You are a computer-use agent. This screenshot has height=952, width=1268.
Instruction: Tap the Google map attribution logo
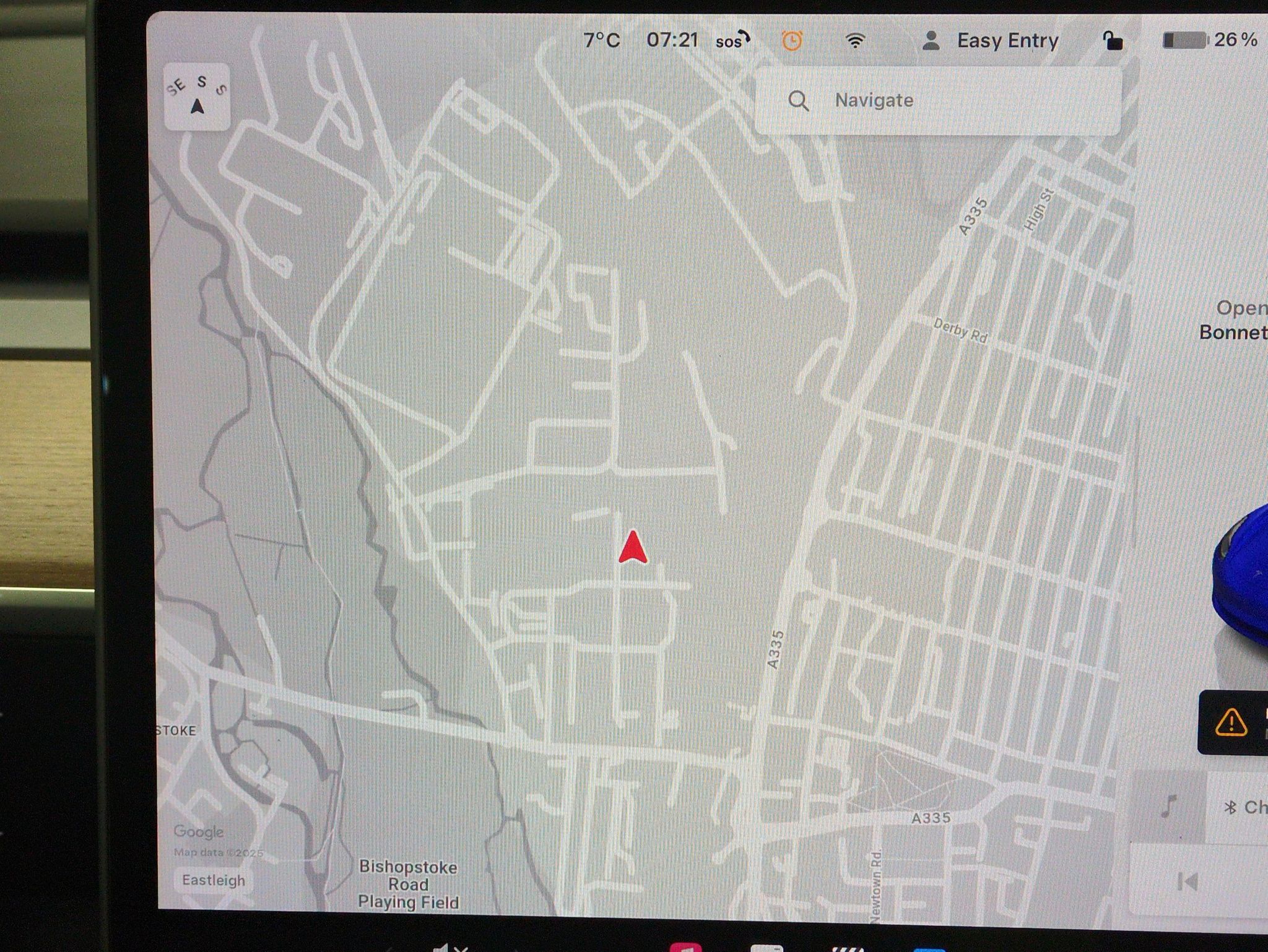click(198, 831)
